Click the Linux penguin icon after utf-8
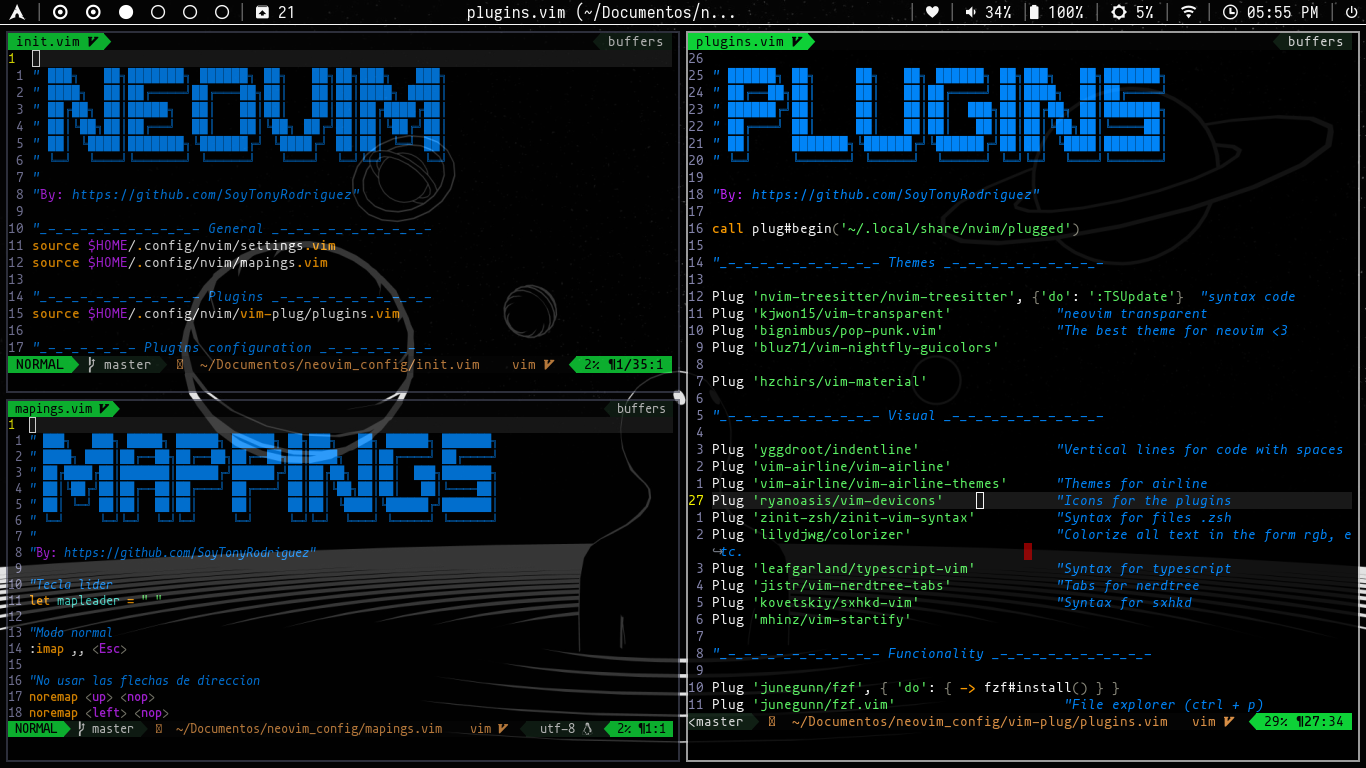Screen dimensions: 1366x768 pyautogui.click(x=588, y=729)
